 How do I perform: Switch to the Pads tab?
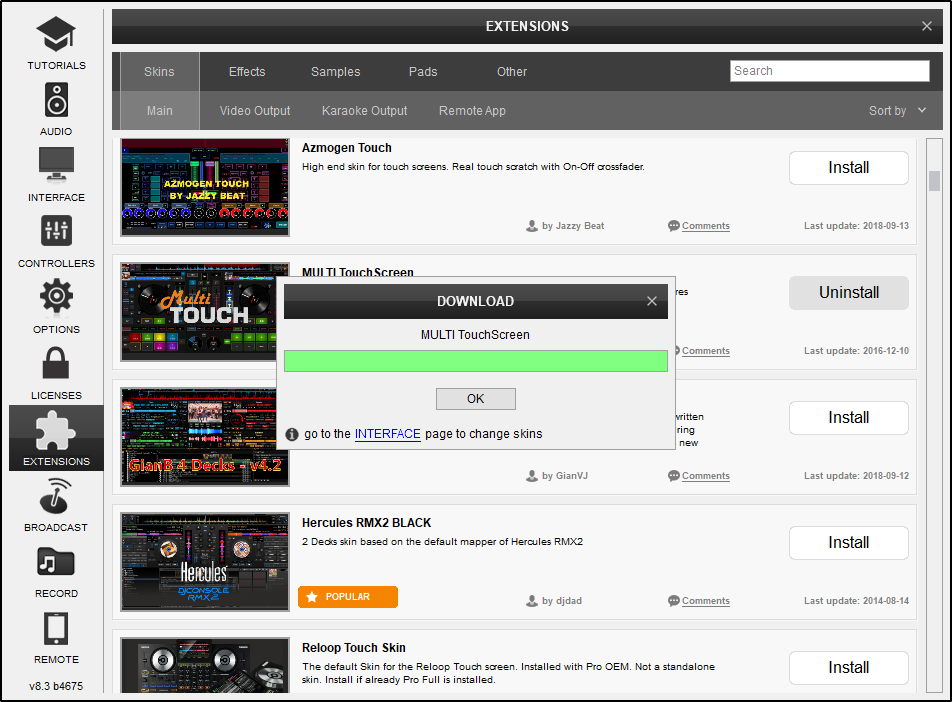[423, 72]
